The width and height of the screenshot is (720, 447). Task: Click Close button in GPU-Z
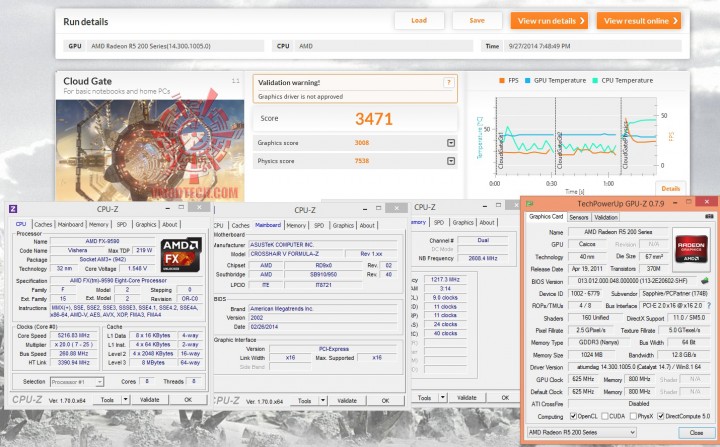click(x=696, y=432)
